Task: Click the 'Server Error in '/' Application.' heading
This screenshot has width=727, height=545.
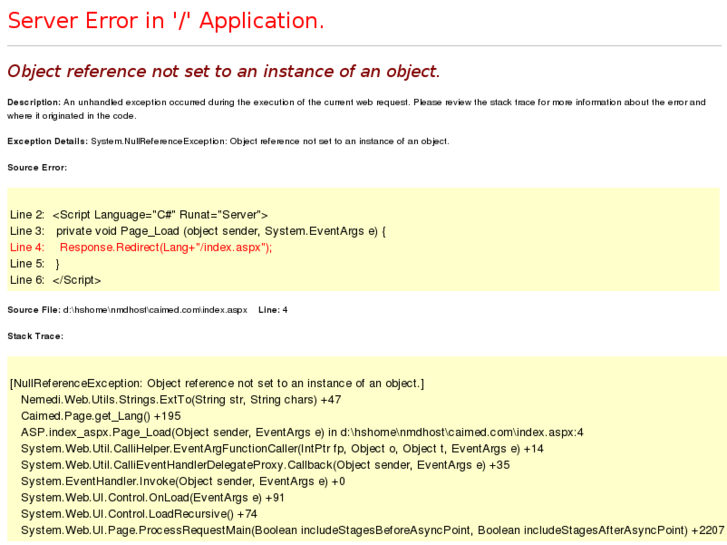Action: click(x=166, y=21)
